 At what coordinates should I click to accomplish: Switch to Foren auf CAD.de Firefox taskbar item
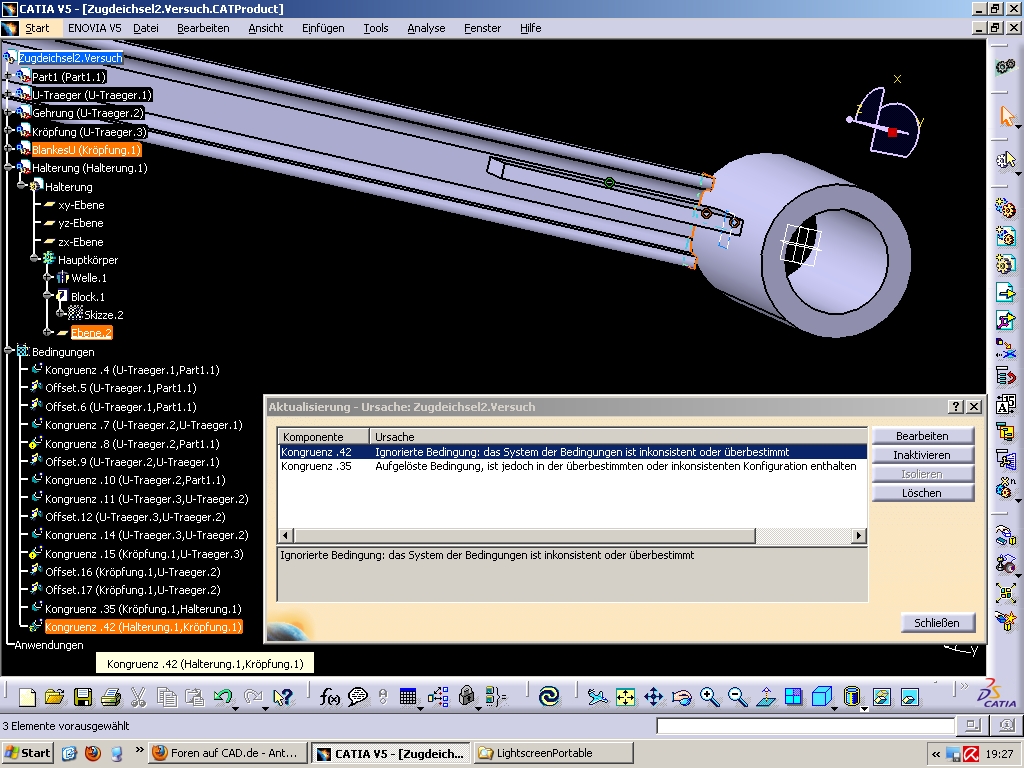227,753
